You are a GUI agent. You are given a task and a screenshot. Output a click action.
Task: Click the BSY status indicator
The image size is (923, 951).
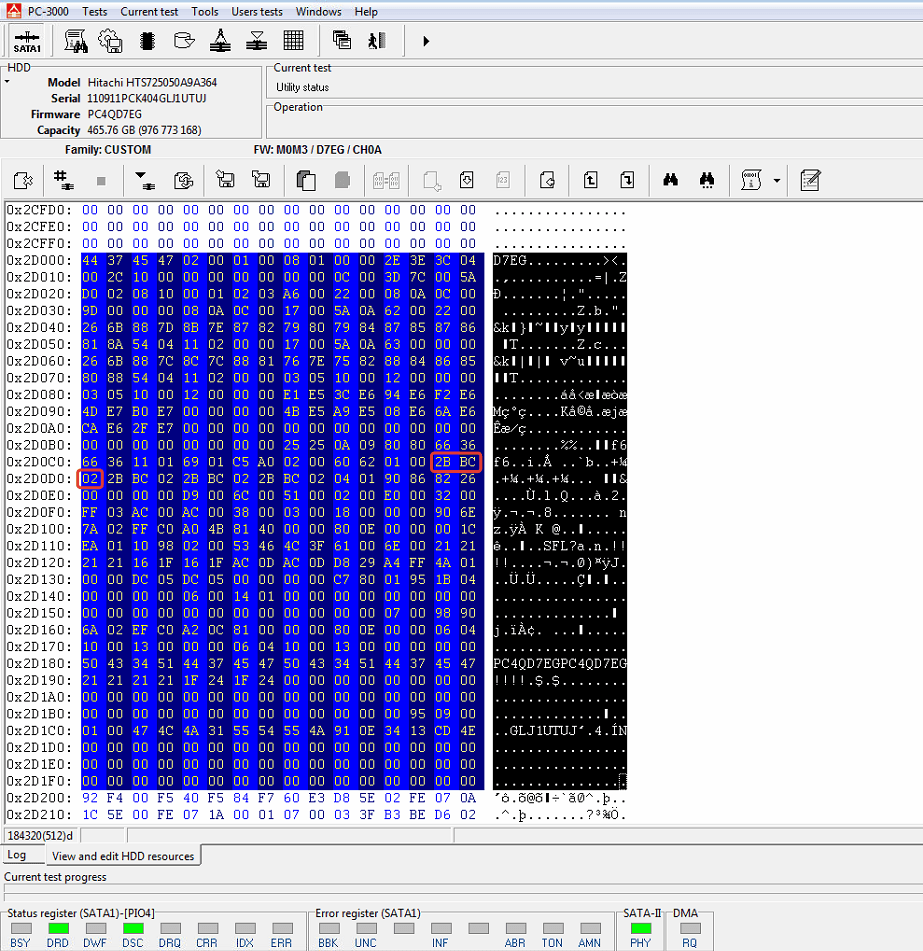[21, 928]
